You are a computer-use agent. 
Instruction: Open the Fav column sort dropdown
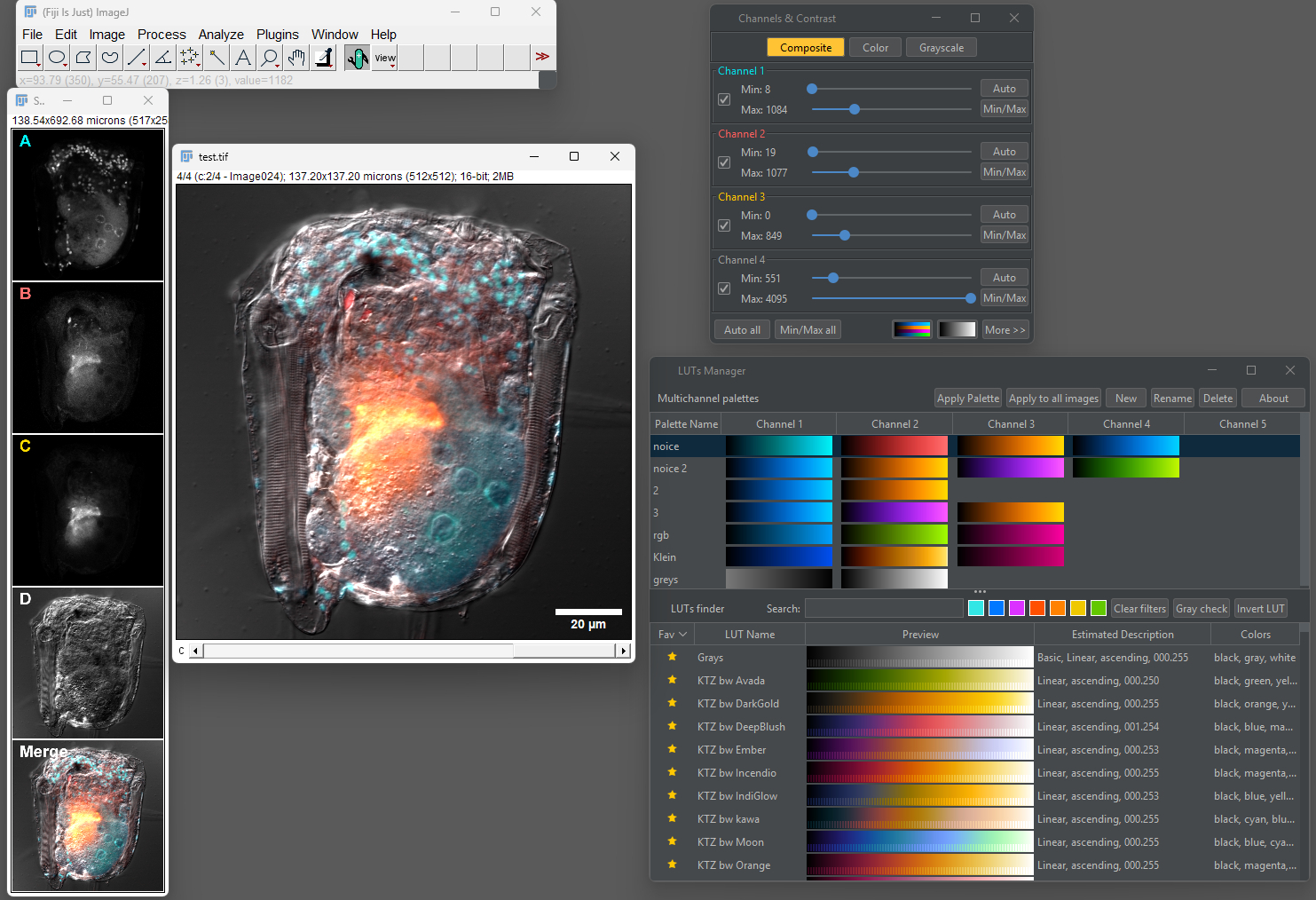pyautogui.click(x=672, y=635)
